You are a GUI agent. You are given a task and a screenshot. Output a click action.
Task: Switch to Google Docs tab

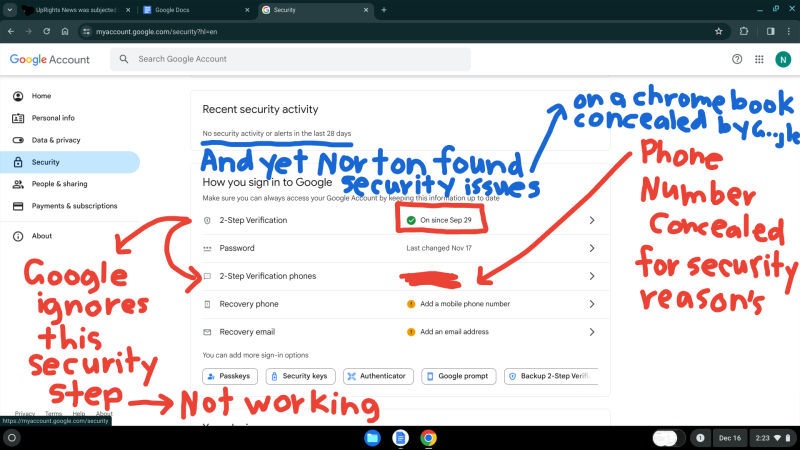pyautogui.click(x=196, y=10)
